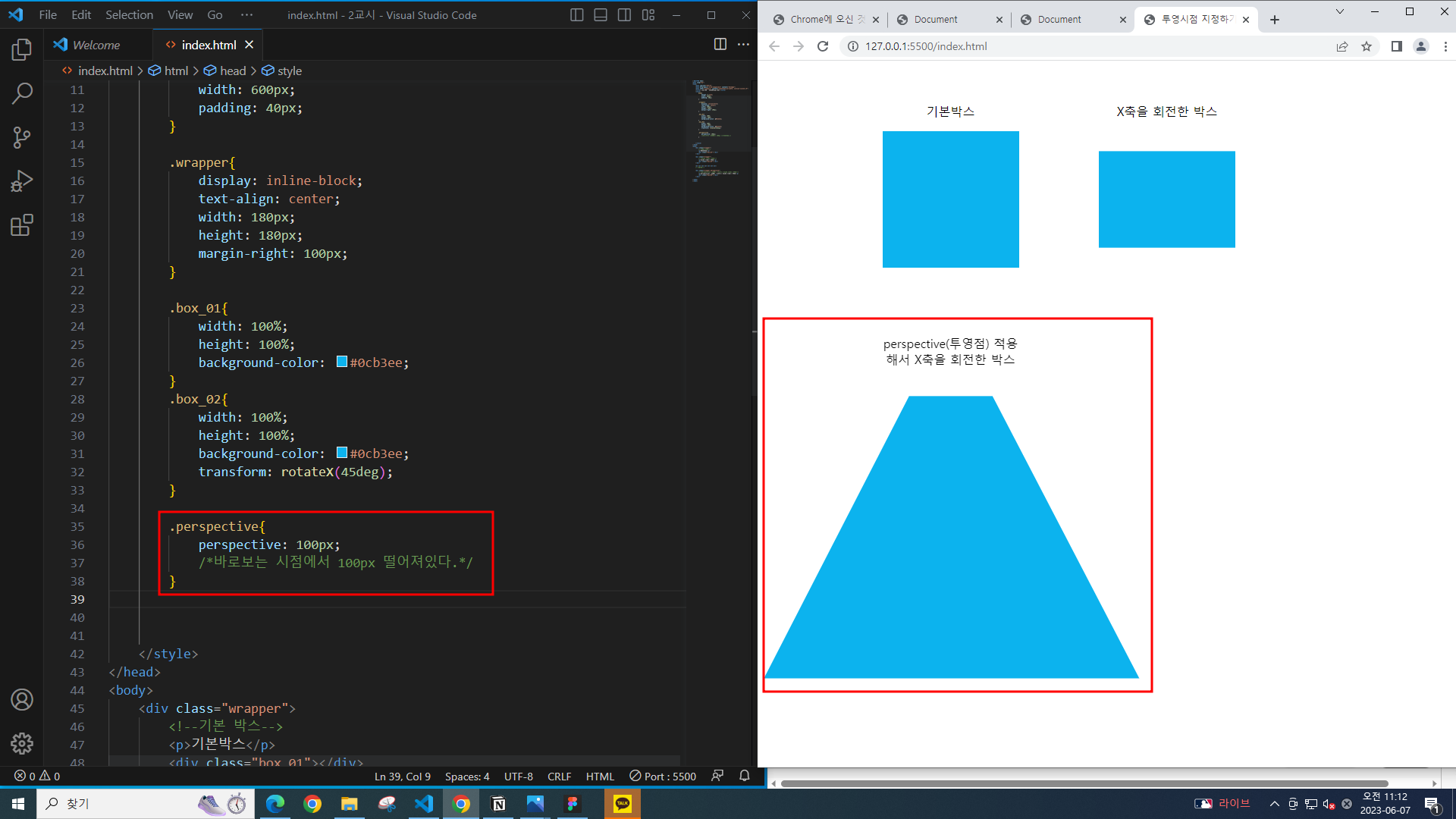Open the Extensions view
1456x819 pixels.
pos(22,225)
